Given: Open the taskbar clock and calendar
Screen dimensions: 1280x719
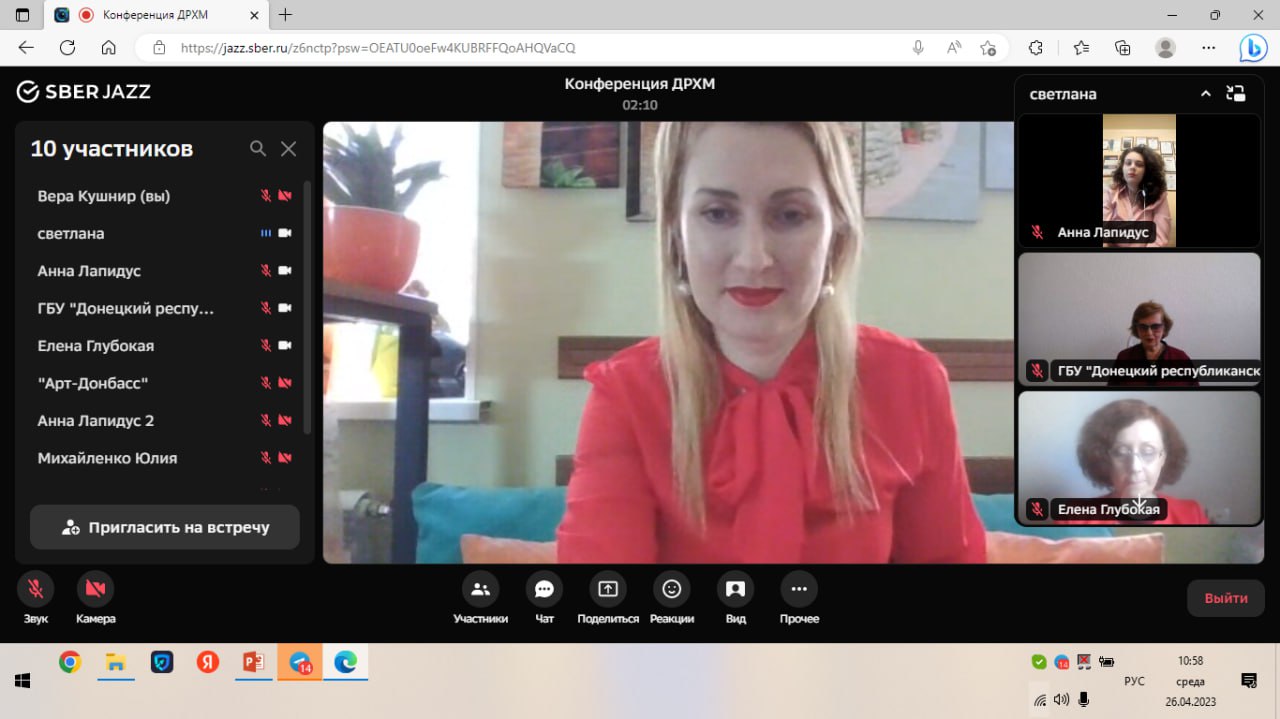Looking at the screenshot, I should click(1190, 681).
